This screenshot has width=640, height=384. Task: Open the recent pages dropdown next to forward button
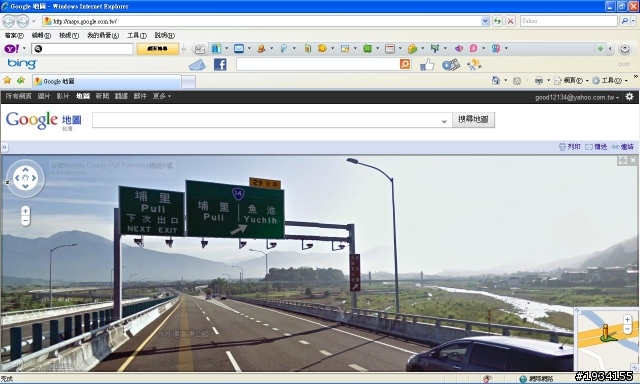click(x=33, y=21)
